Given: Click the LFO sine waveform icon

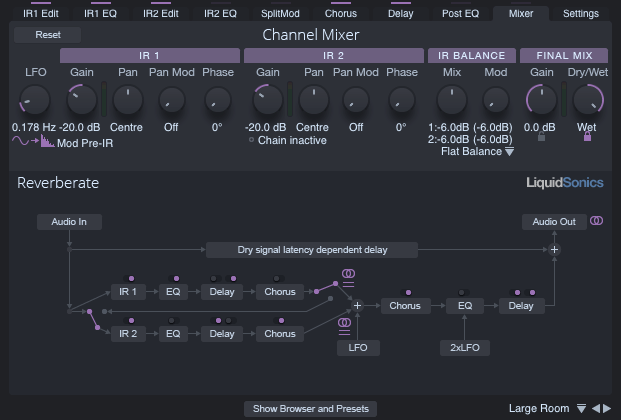Looking at the screenshot, I should point(20,141).
